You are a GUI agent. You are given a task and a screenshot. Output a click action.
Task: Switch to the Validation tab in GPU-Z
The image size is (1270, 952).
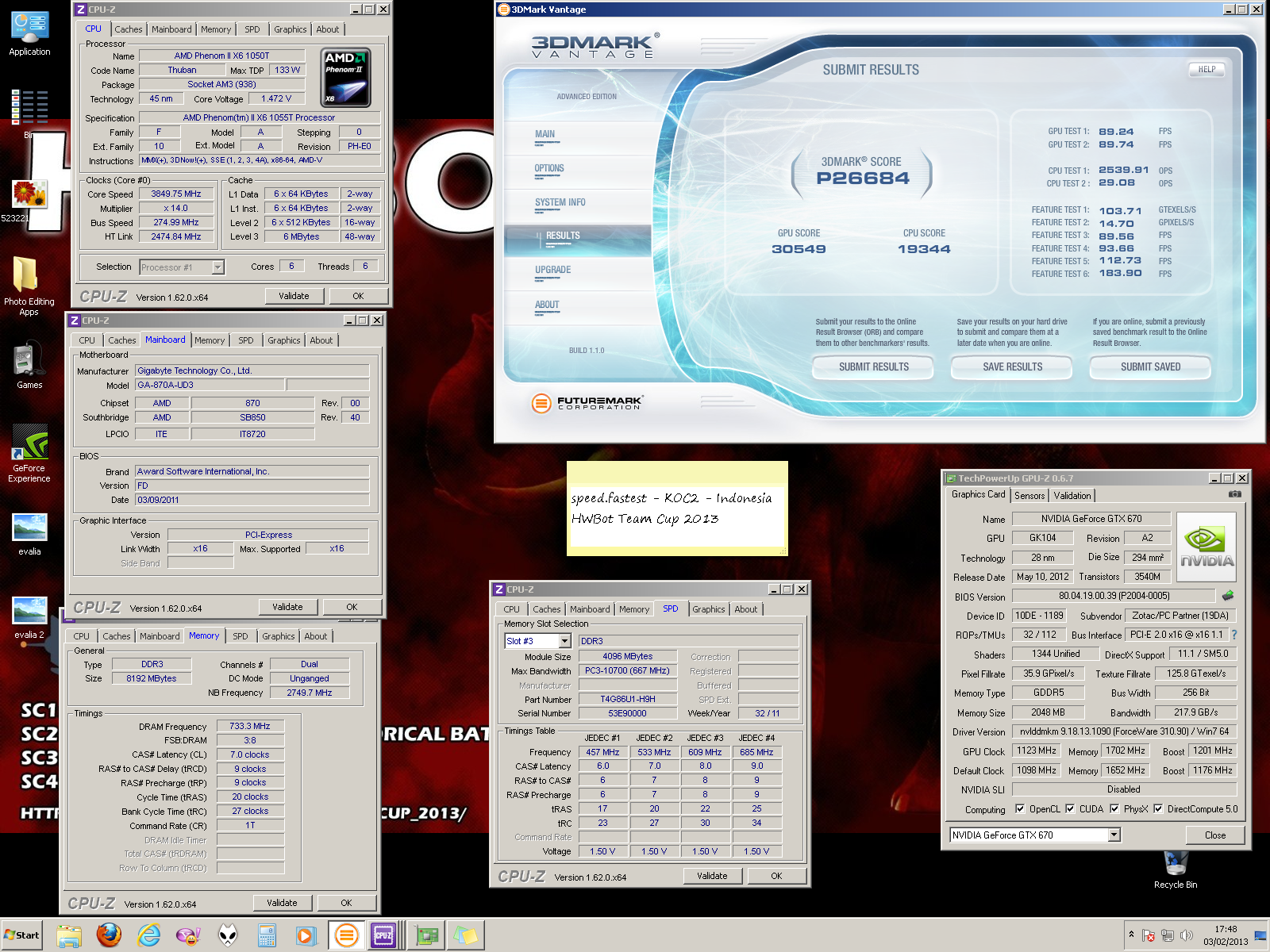[x=1072, y=496]
